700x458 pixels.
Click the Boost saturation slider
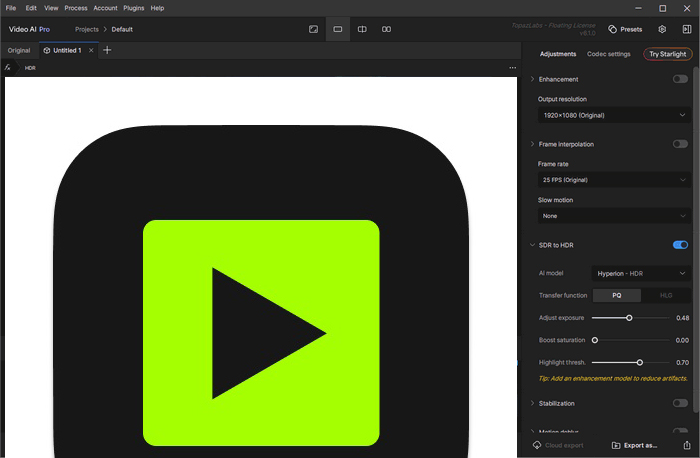(x=630, y=340)
